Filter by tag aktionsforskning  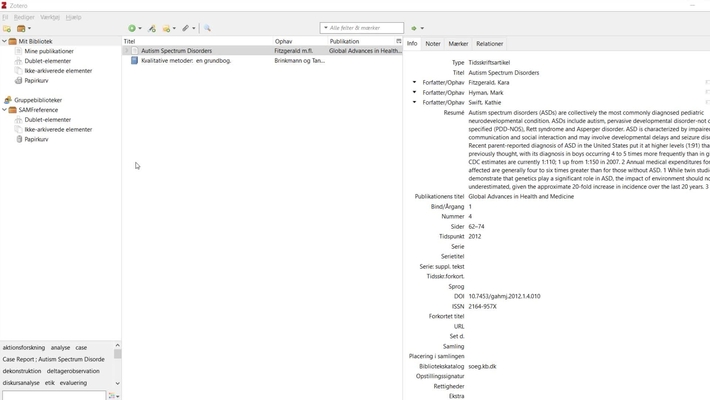coord(24,347)
